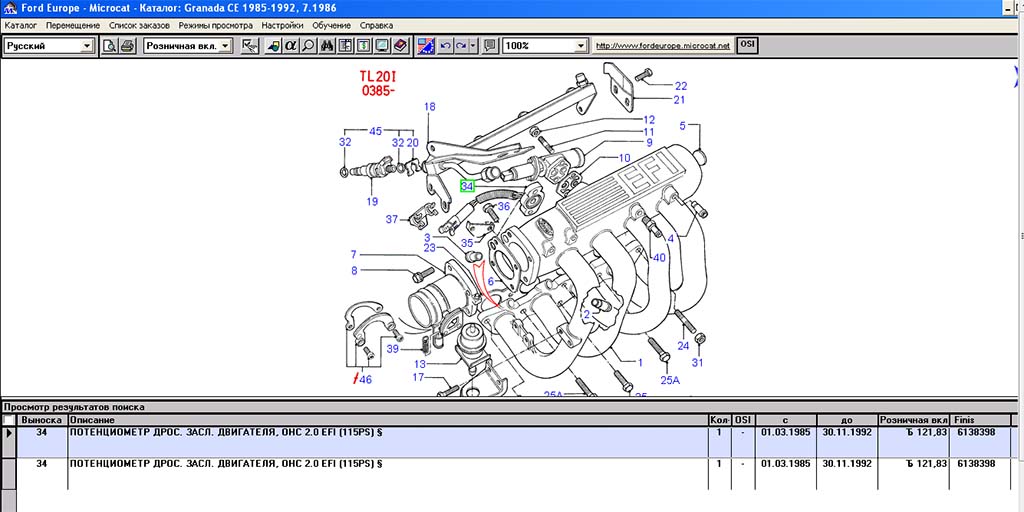Click the green arrows page icon in toolbar
The height and width of the screenshot is (512, 1024).
(364, 46)
